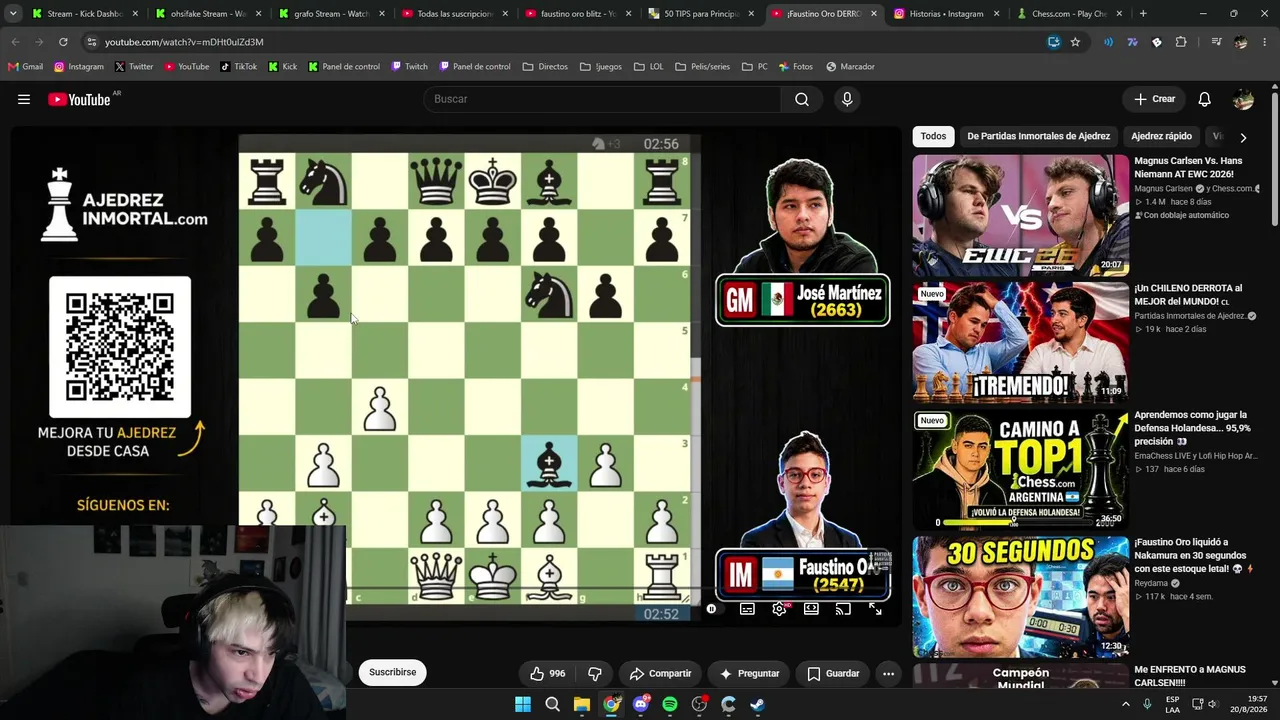
Task: Open Magnus Carlsen vs Hans Niemann thumbnail
Action: pos(1020,216)
